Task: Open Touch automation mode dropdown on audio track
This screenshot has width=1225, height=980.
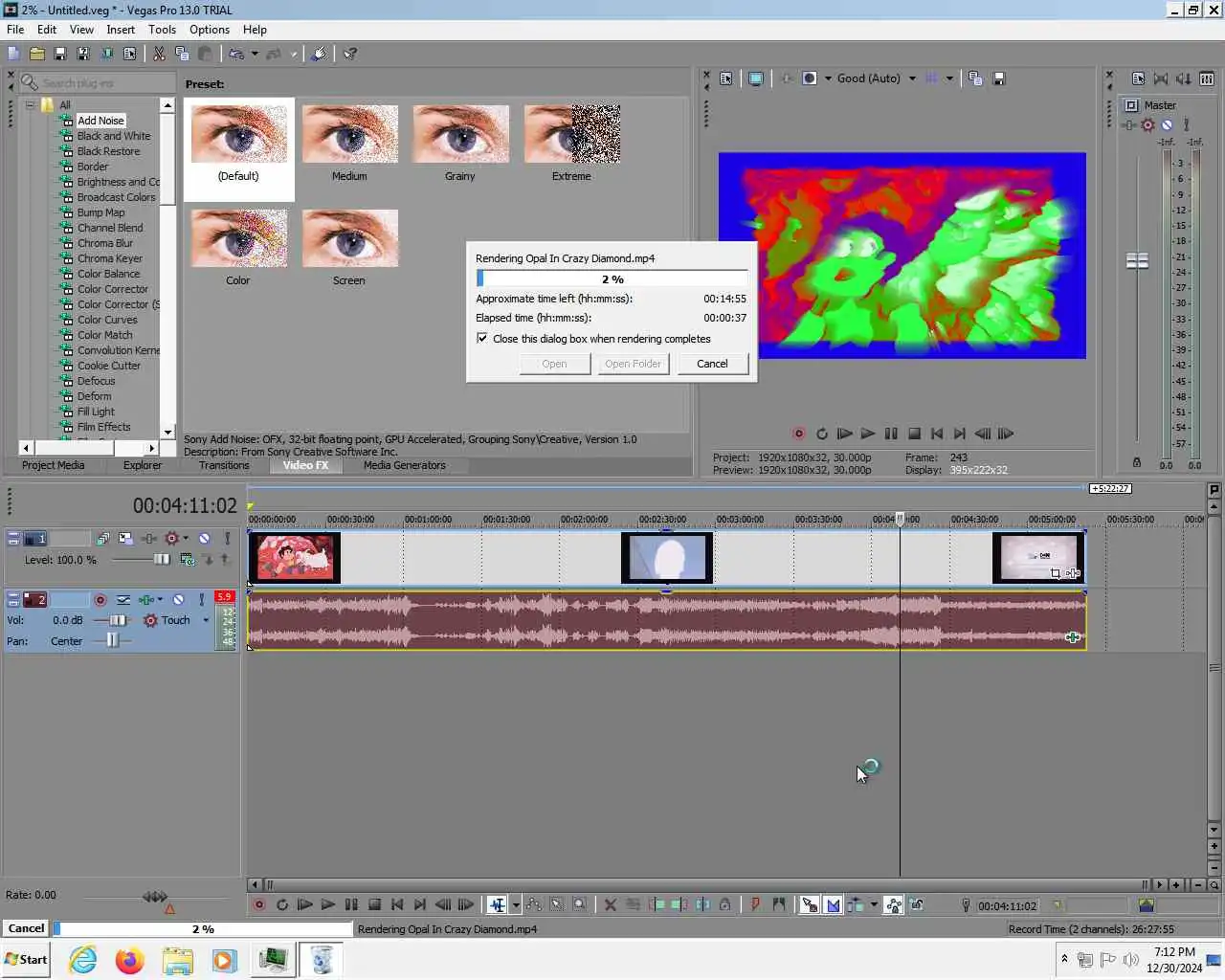Action: point(206,620)
